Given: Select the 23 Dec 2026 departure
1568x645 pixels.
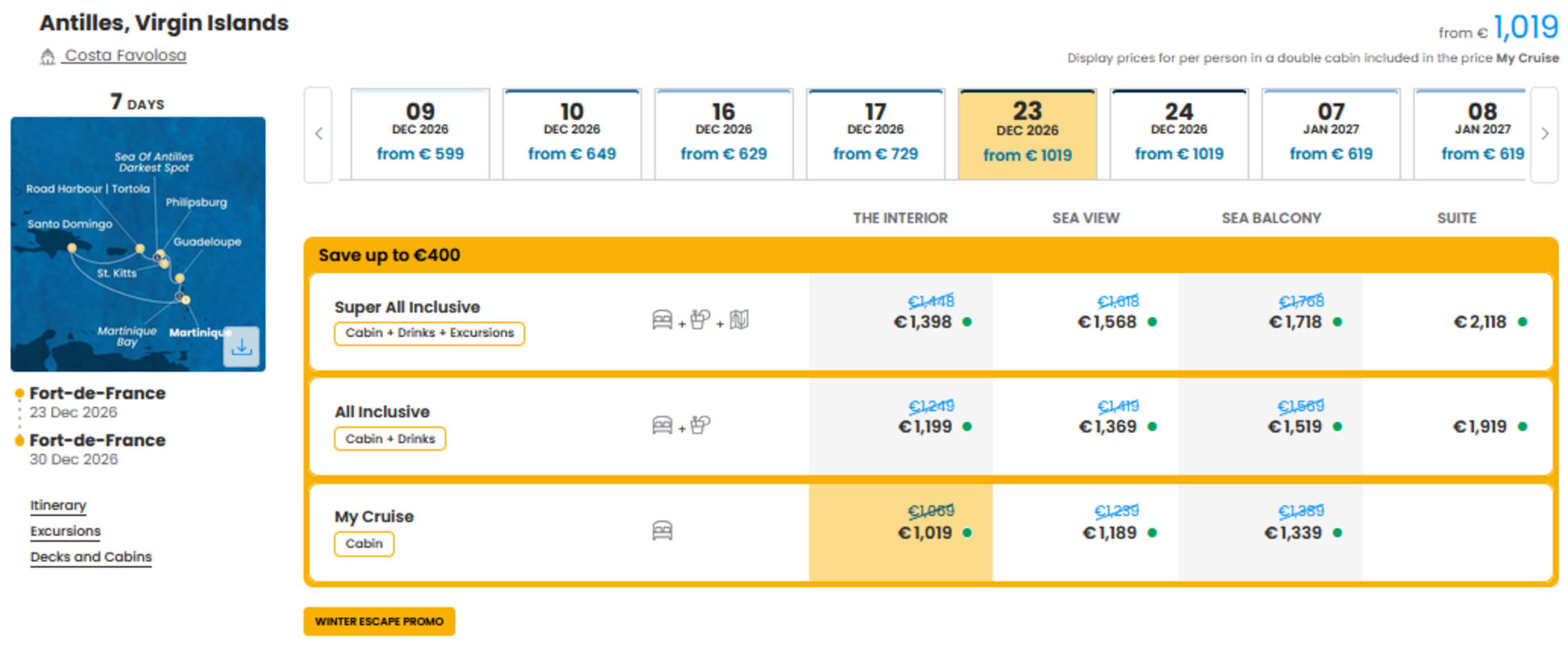Looking at the screenshot, I should [1028, 134].
